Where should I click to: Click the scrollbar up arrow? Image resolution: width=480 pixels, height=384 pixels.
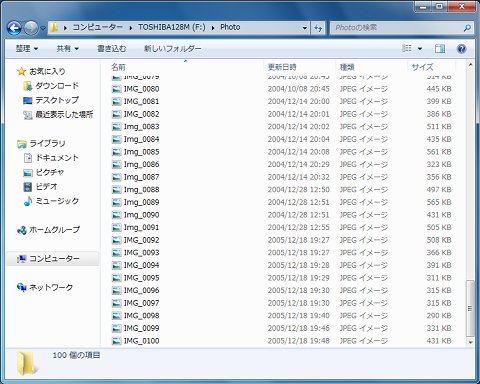coord(470,65)
